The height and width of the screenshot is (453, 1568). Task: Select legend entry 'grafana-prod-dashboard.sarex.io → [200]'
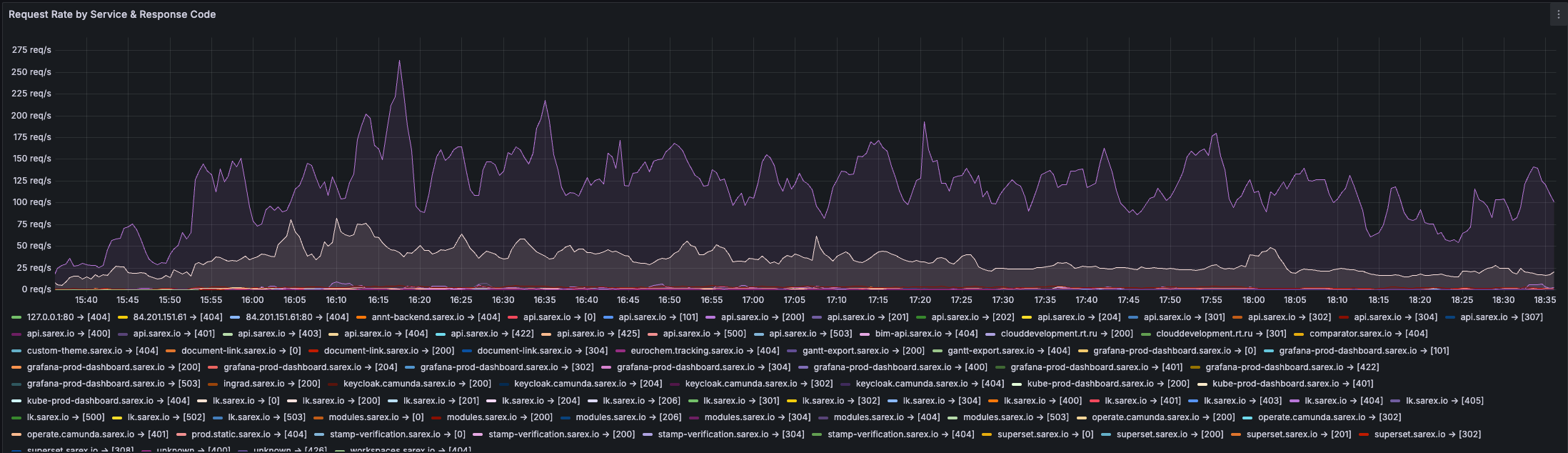point(114,367)
